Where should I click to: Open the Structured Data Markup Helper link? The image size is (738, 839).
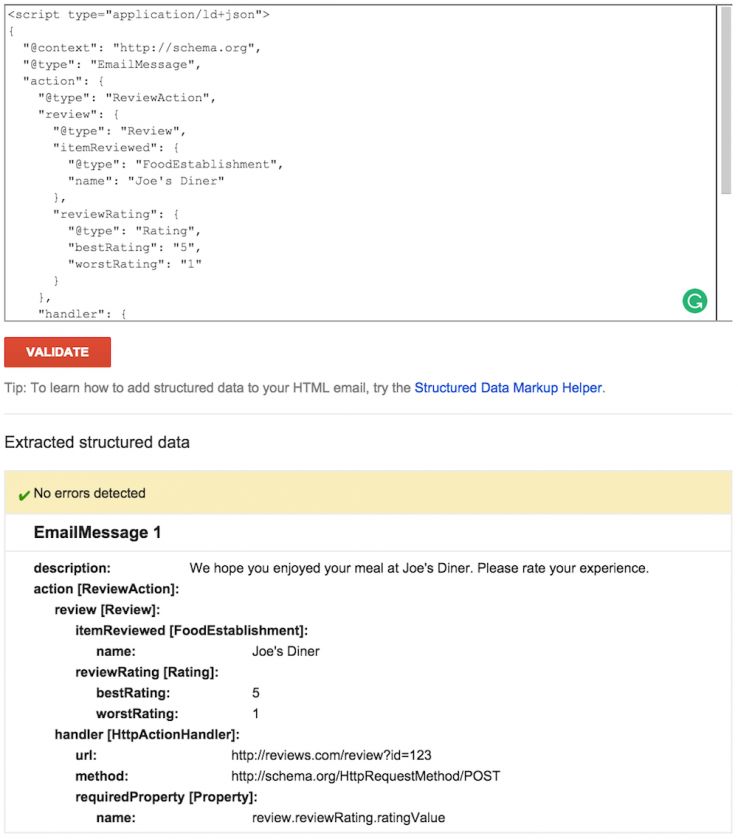[509, 387]
